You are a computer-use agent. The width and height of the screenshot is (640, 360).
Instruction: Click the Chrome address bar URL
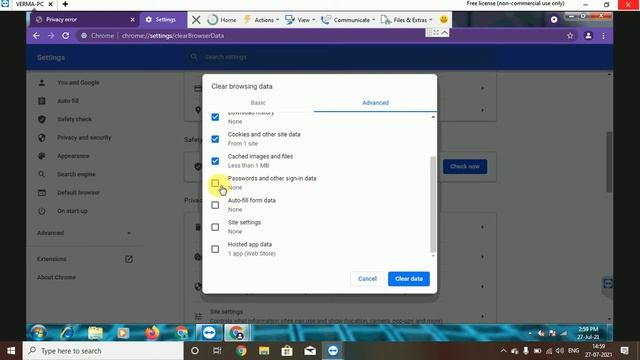[173, 36]
